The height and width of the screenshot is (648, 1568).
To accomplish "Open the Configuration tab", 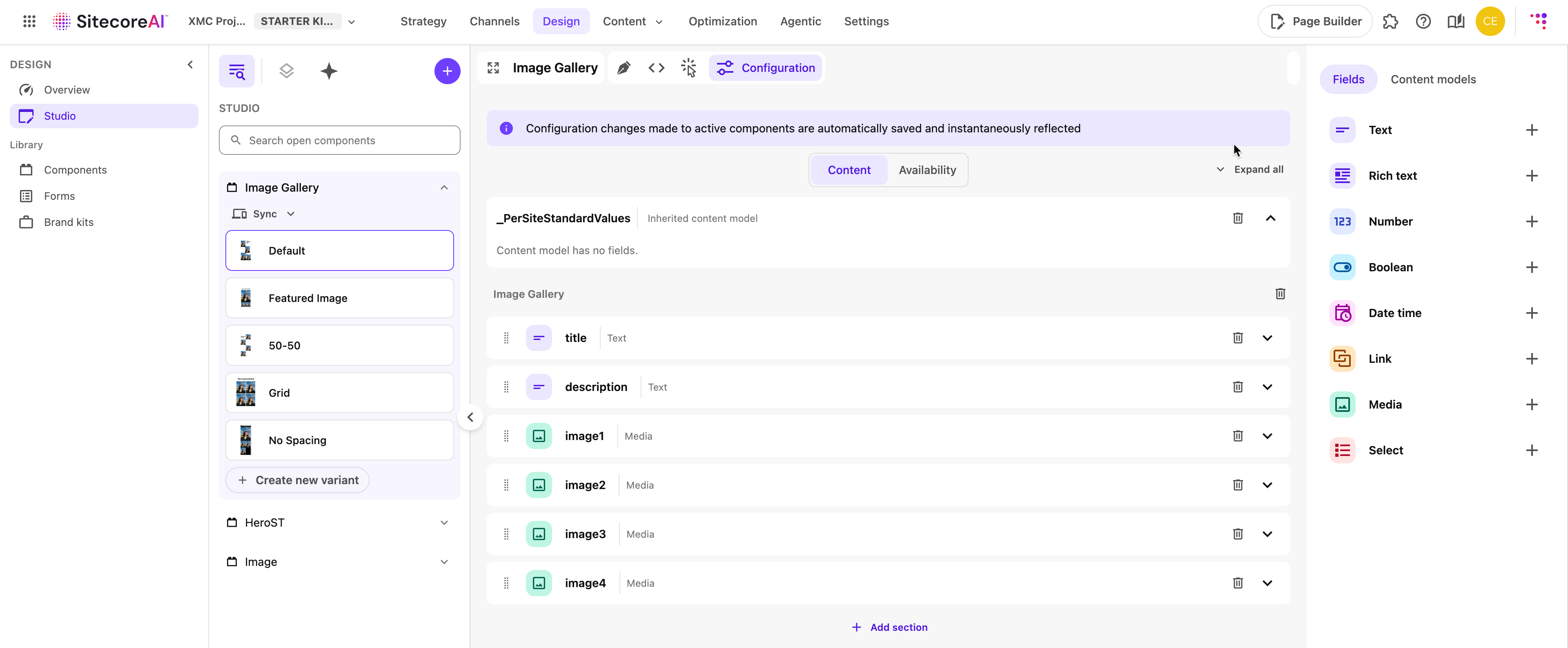I will 765,67.
